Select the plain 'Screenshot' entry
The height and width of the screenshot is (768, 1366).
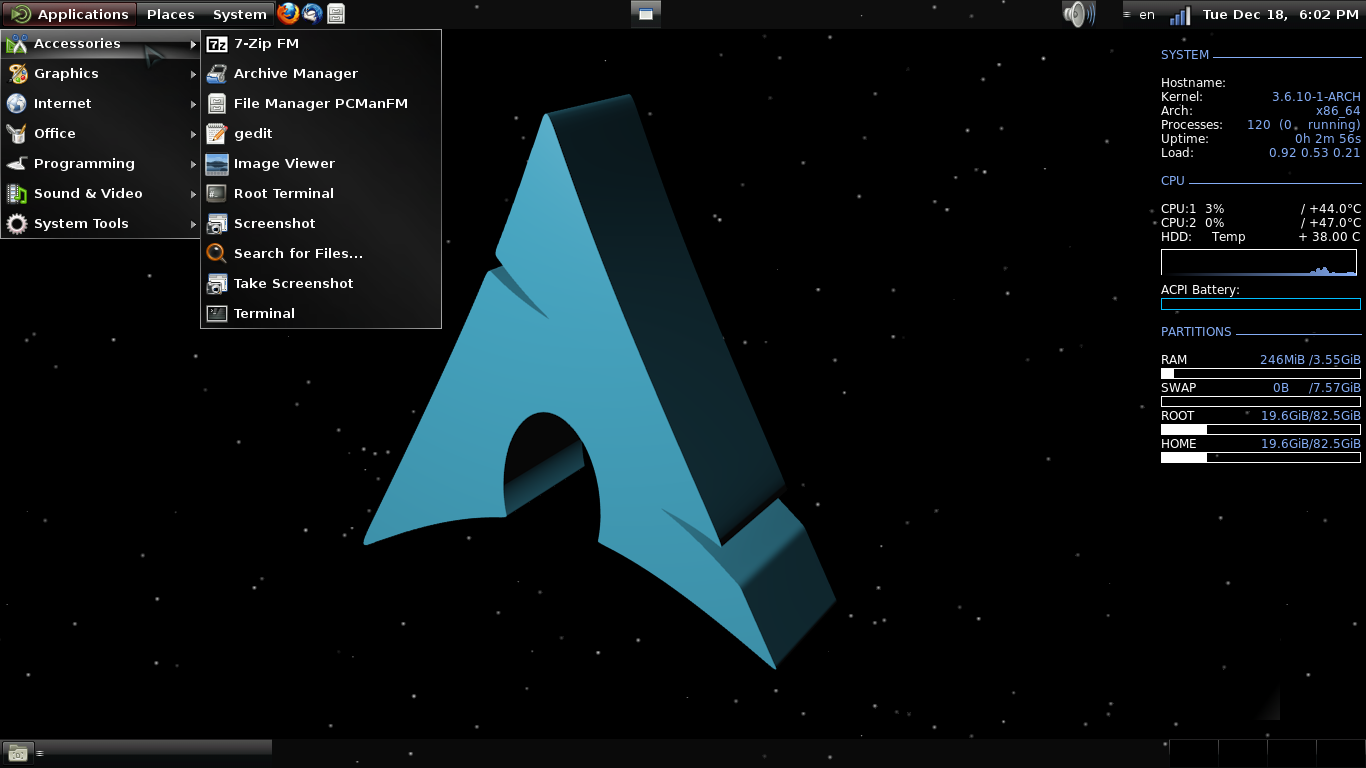[321, 224]
